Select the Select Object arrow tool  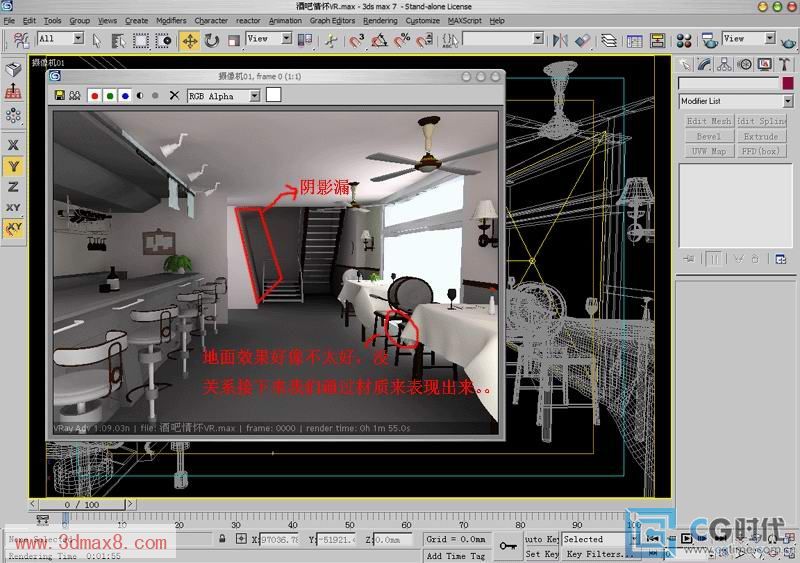coord(96,40)
